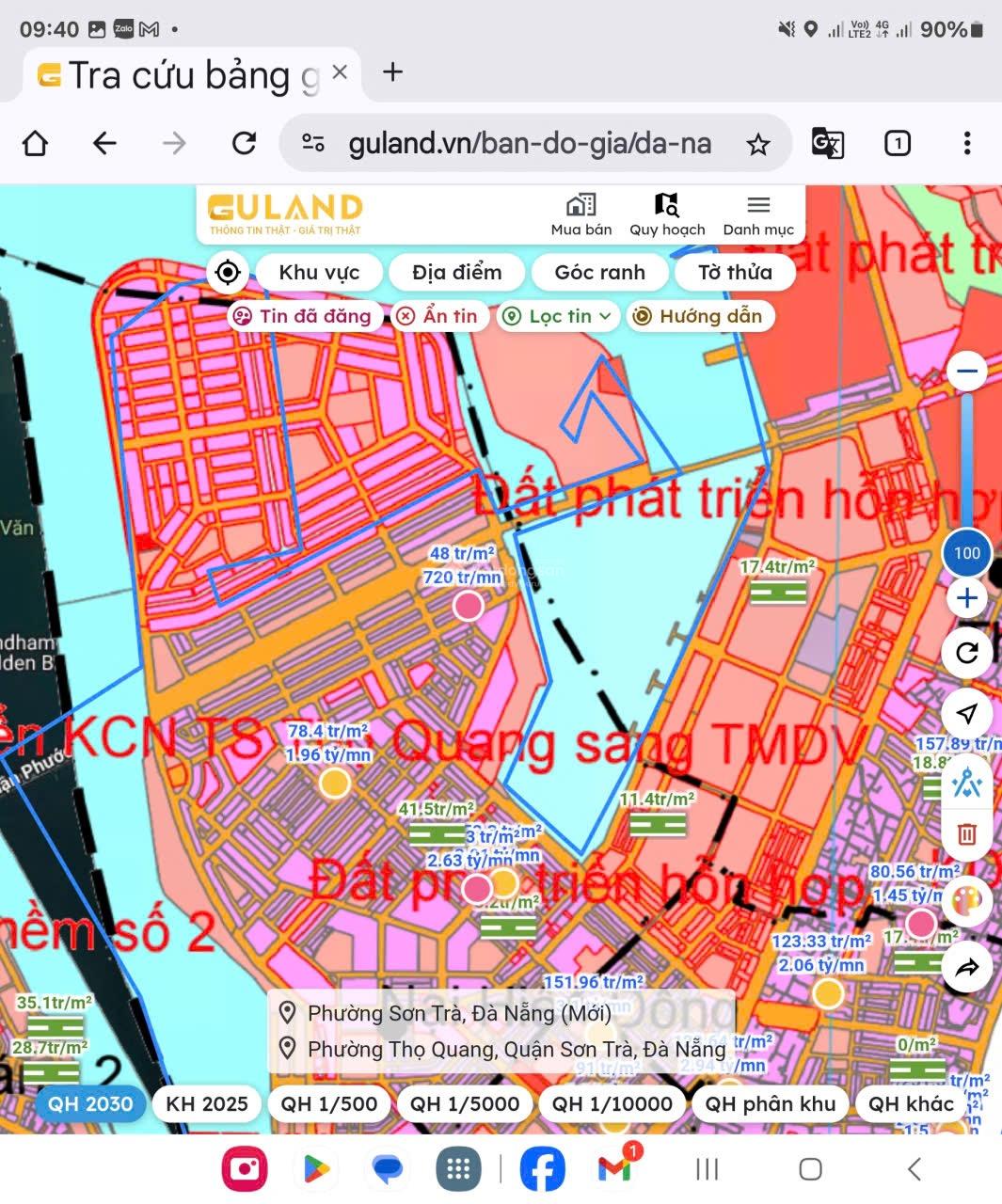This screenshot has width=1002, height=1204.
Task: Tap the locate-me crosshair icon
Action: click(228, 273)
